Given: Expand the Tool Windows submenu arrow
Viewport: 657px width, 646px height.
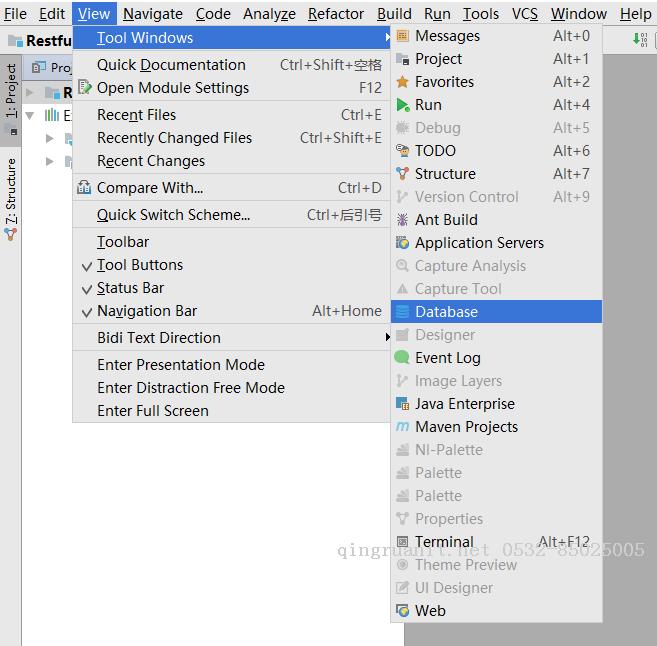Looking at the screenshot, I should (x=387, y=38).
